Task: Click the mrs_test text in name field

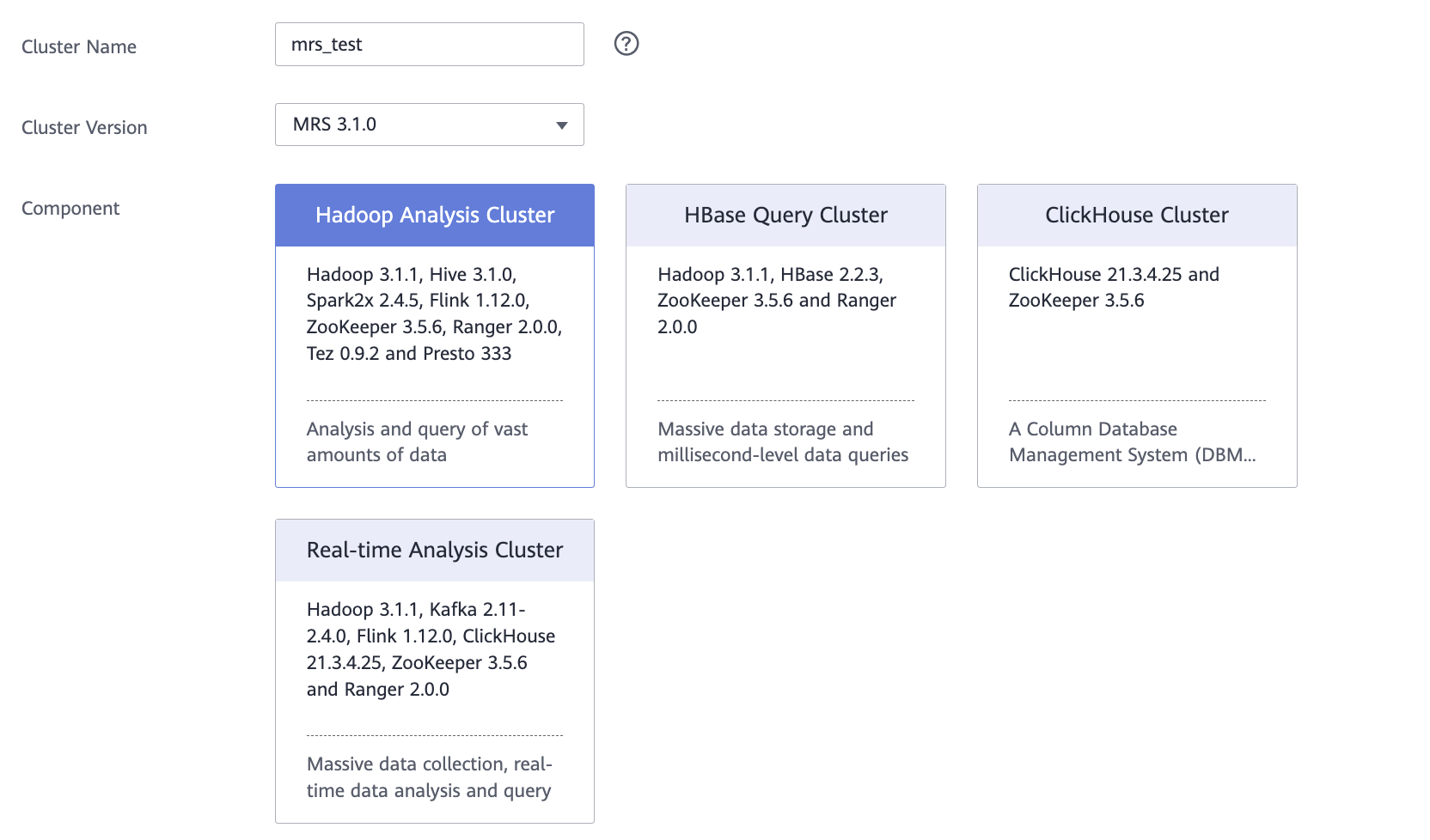Action: pyautogui.click(x=327, y=45)
